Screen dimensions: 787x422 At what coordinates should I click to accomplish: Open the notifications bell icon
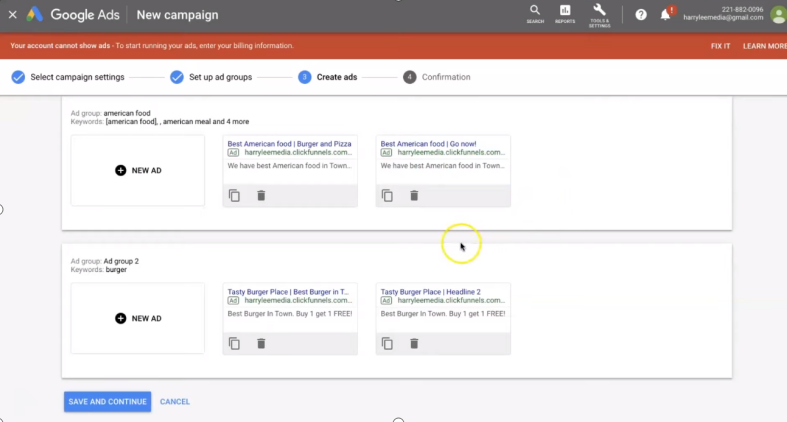(666, 15)
